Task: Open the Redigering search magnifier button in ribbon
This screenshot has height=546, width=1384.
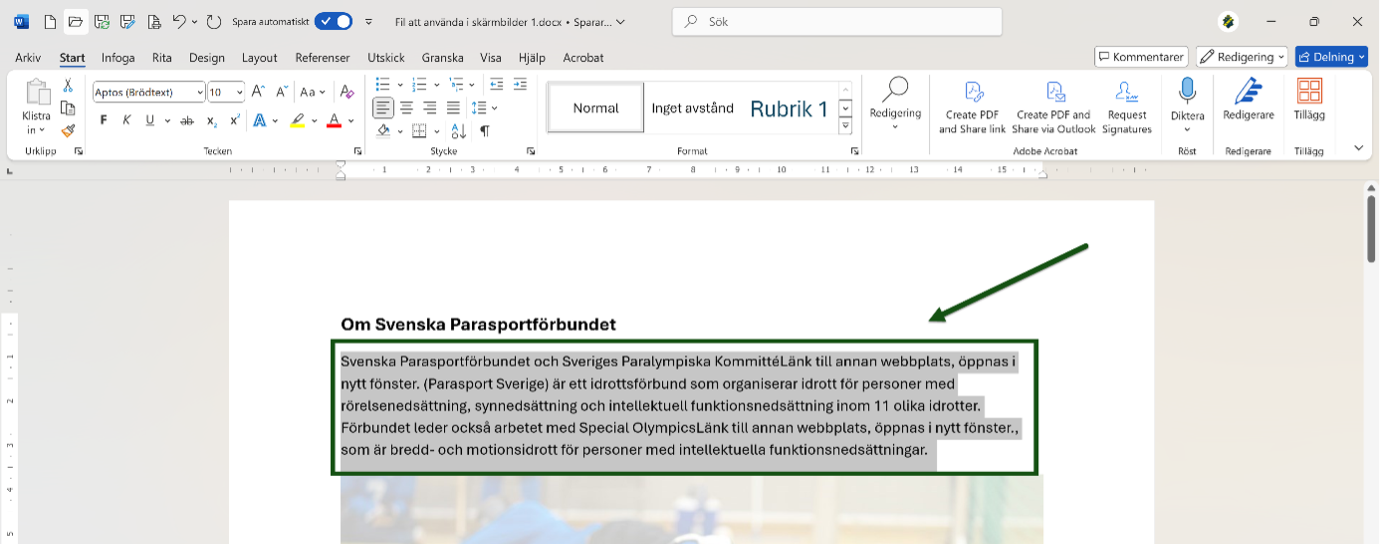Action: pyautogui.click(x=895, y=105)
